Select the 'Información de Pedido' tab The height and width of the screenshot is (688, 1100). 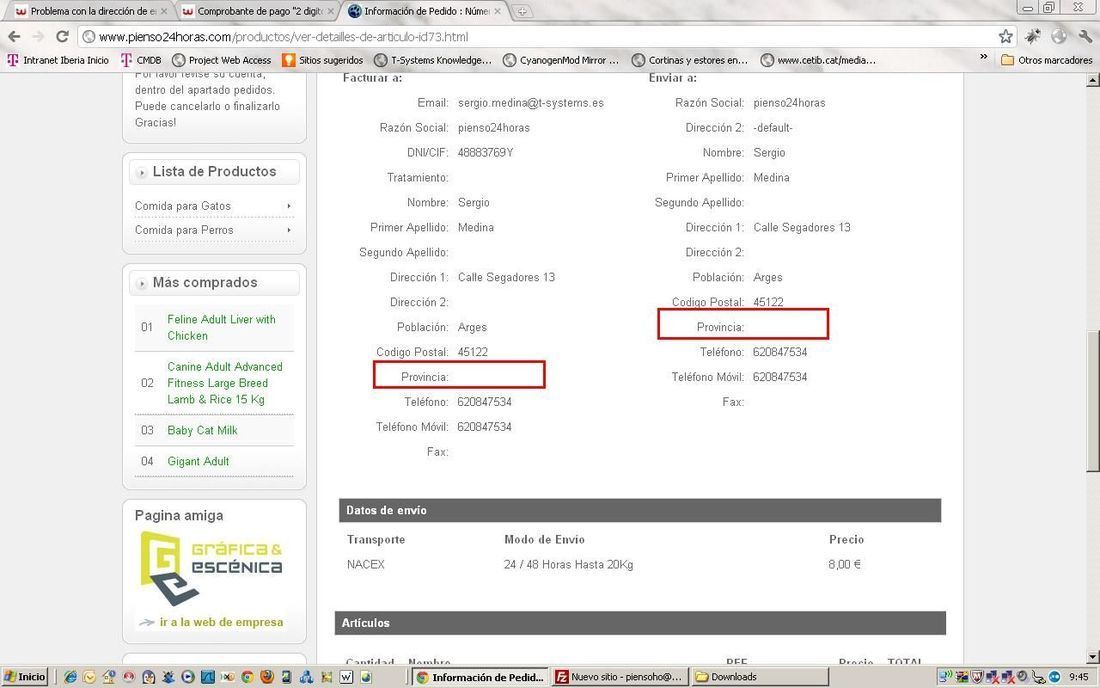click(x=424, y=11)
